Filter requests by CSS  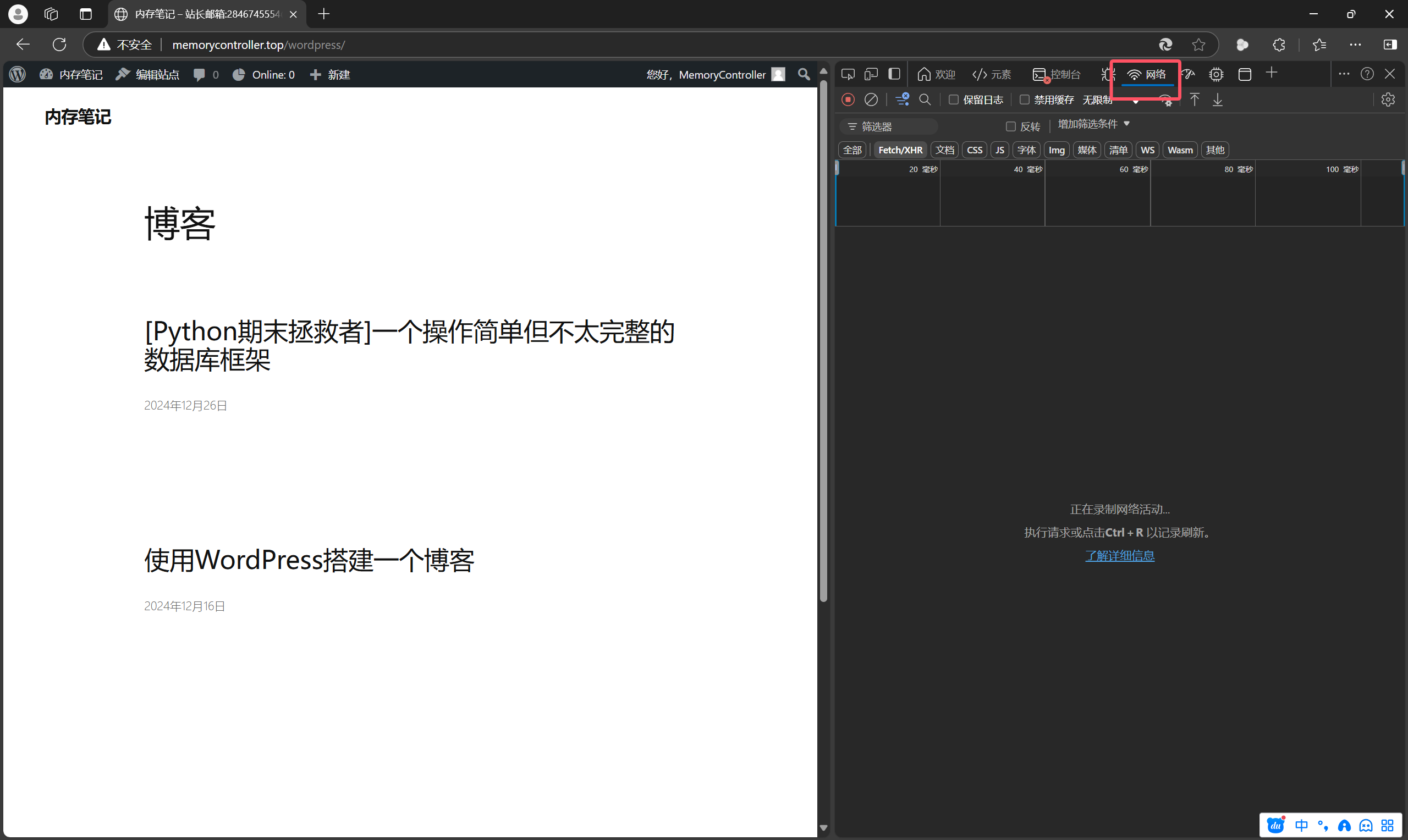pyautogui.click(x=975, y=150)
